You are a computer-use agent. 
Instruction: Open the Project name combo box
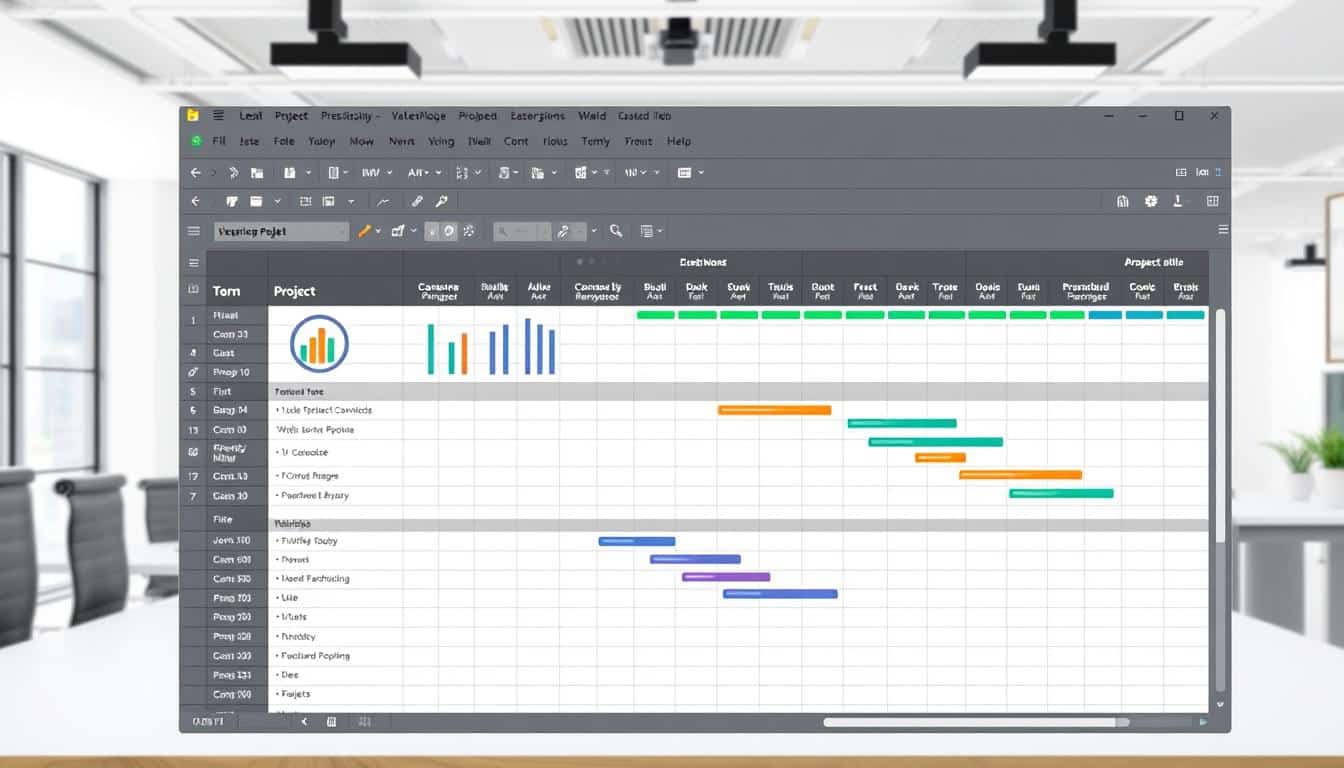point(281,231)
